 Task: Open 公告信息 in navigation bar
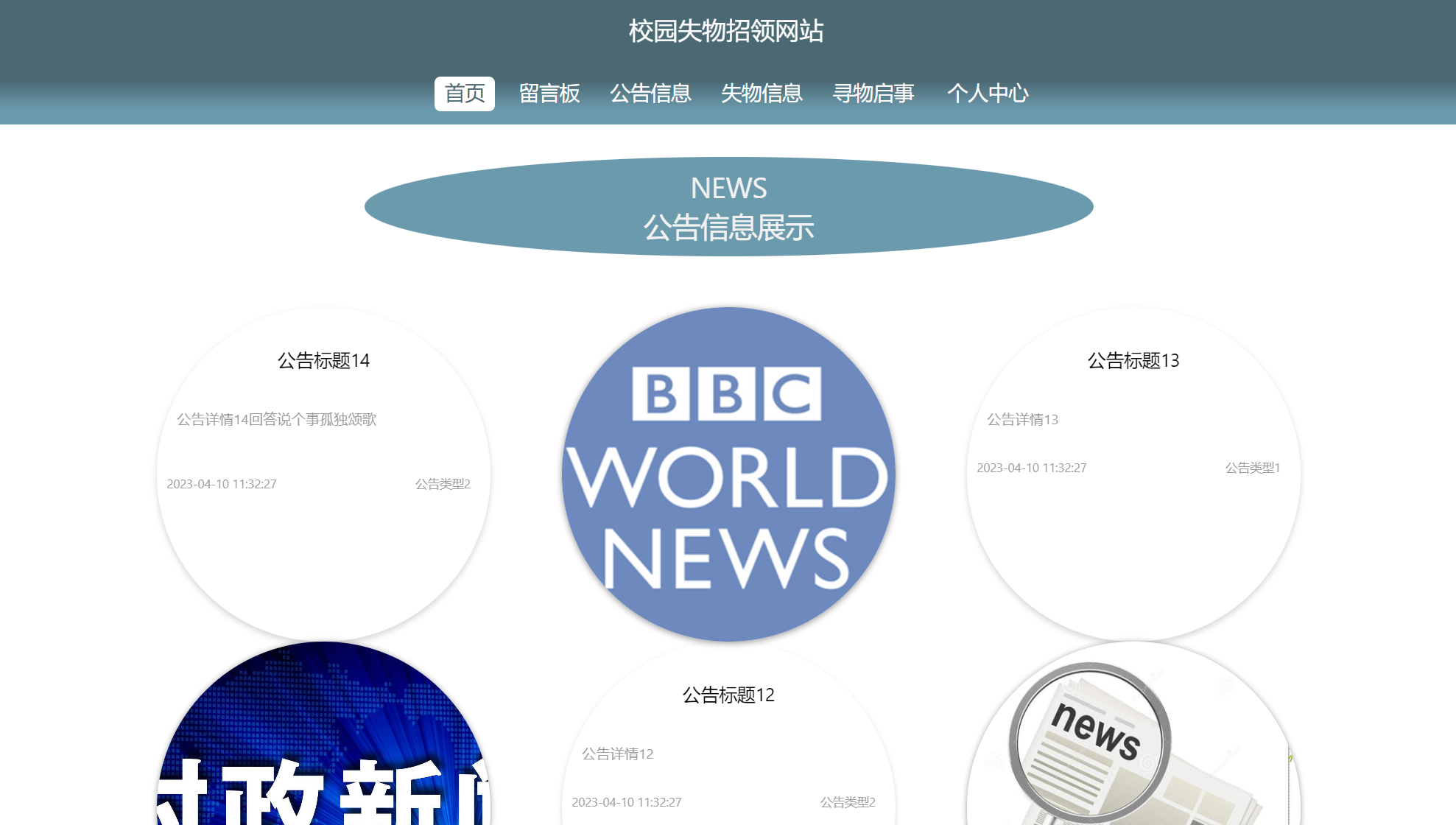tap(650, 94)
